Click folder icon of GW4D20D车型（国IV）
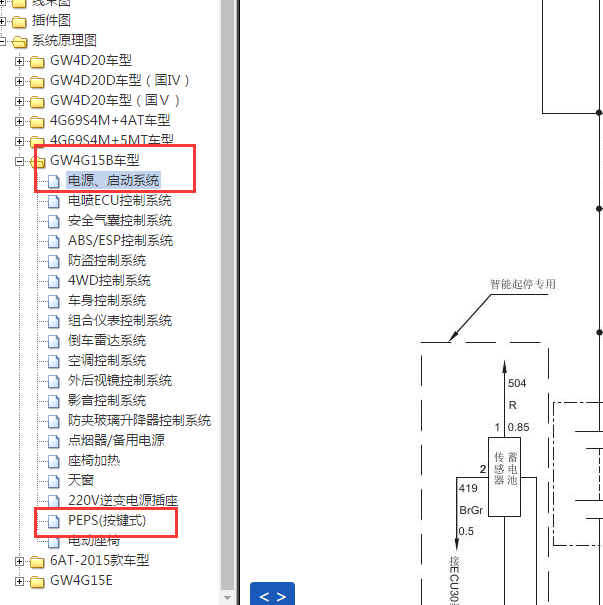This screenshot has height=605, width=603. [37, 81]
